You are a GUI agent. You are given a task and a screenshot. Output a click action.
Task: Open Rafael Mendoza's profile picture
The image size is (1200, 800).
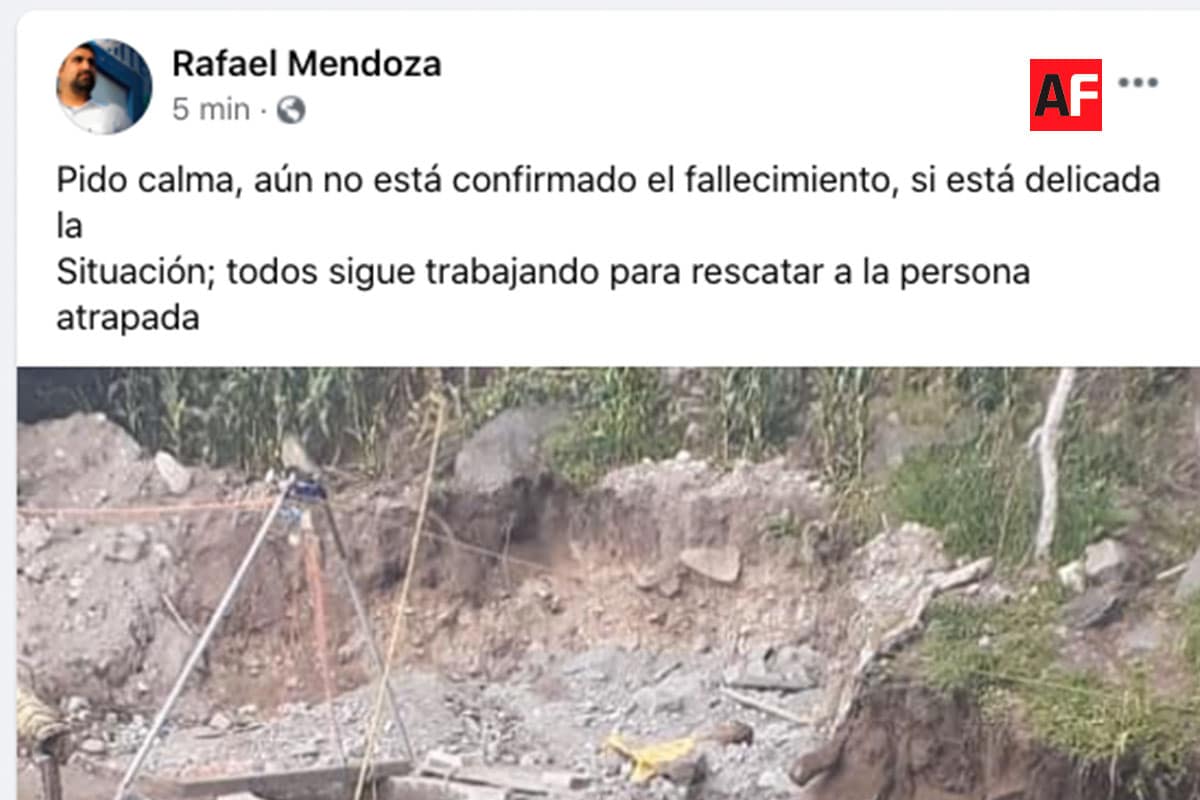104,86
